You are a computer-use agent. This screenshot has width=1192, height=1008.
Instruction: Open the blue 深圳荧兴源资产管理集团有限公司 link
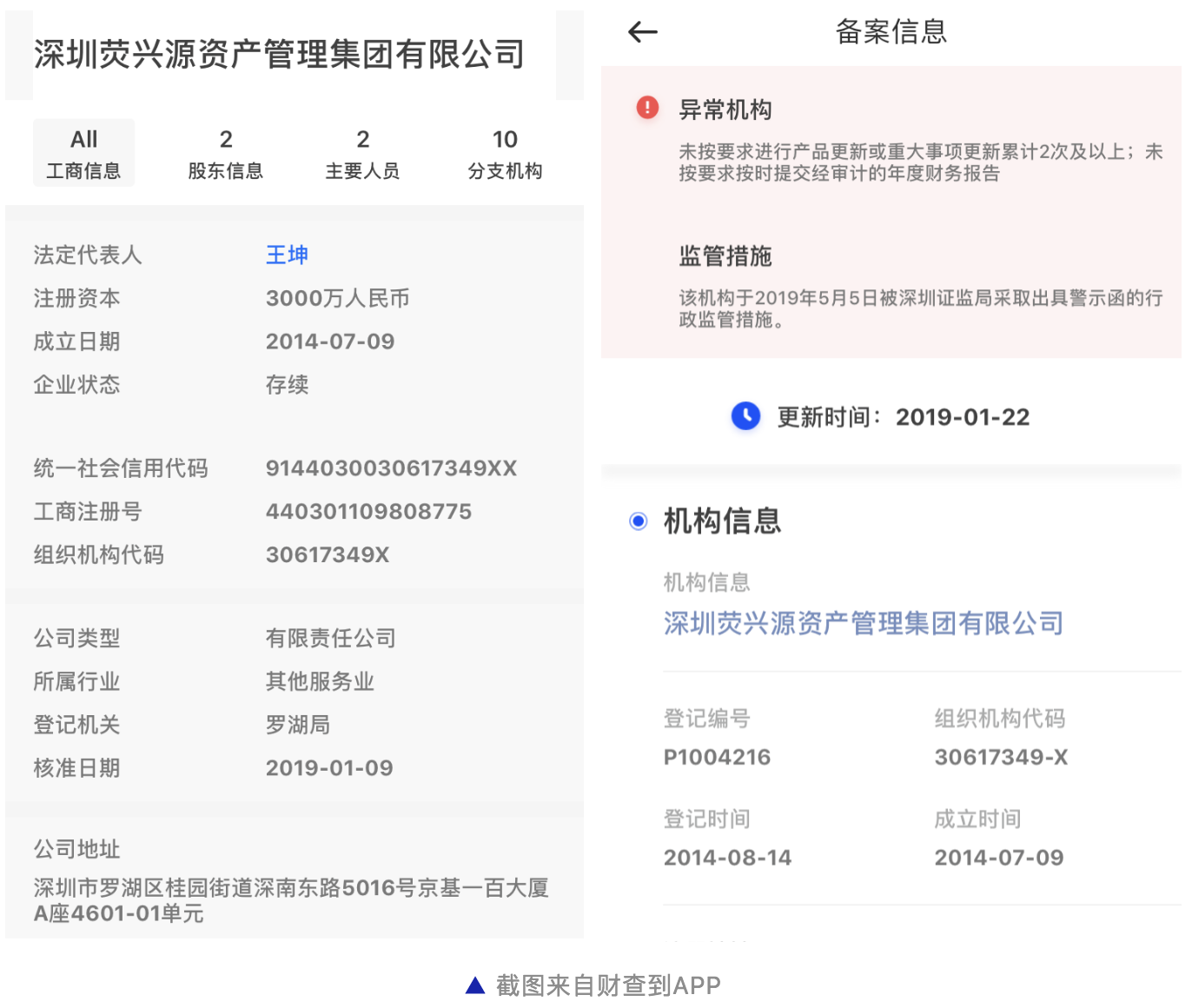point(864,623)
